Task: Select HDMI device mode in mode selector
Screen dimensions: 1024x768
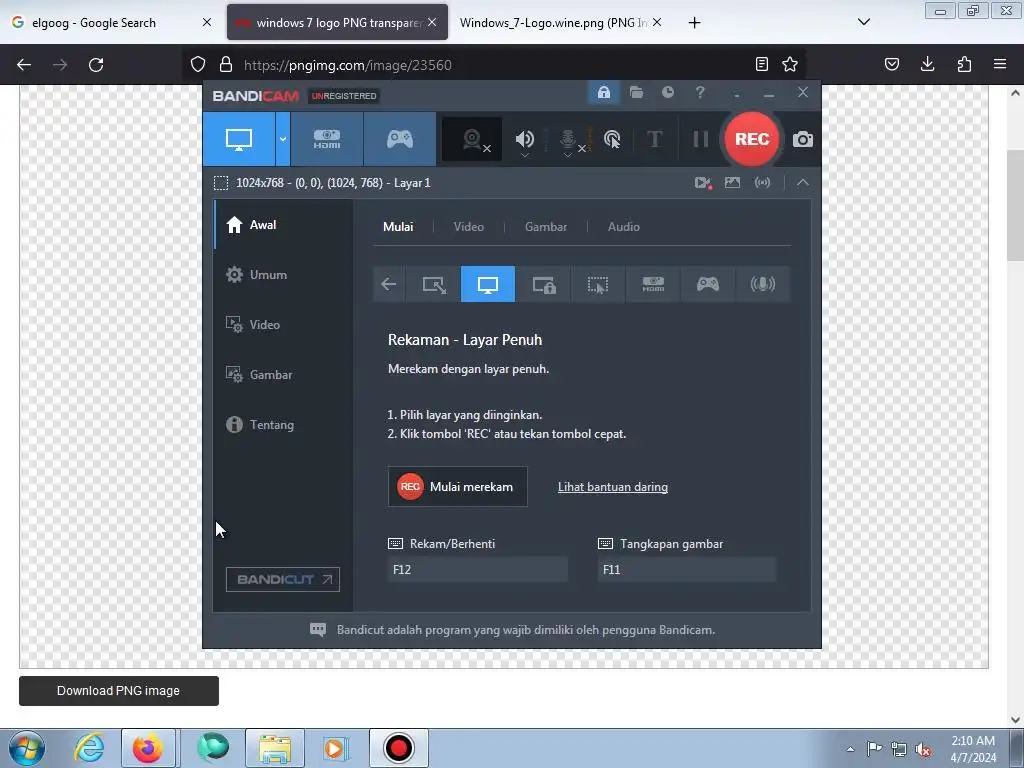Action: [x=653, y=284]
